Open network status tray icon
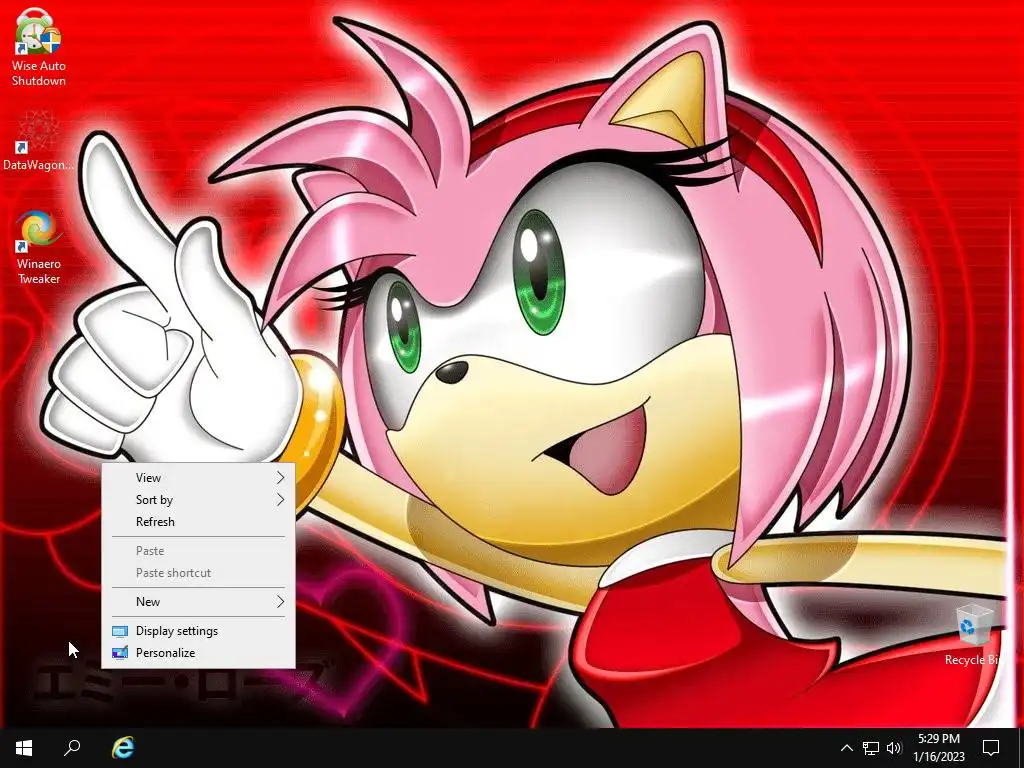 871,748
